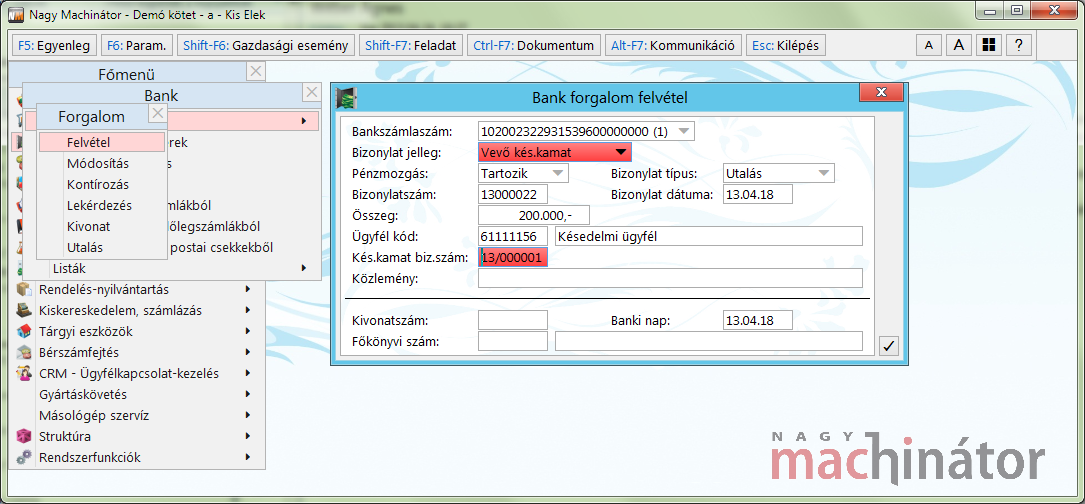Click the Bizonylat dátuma field

(757, 194)
